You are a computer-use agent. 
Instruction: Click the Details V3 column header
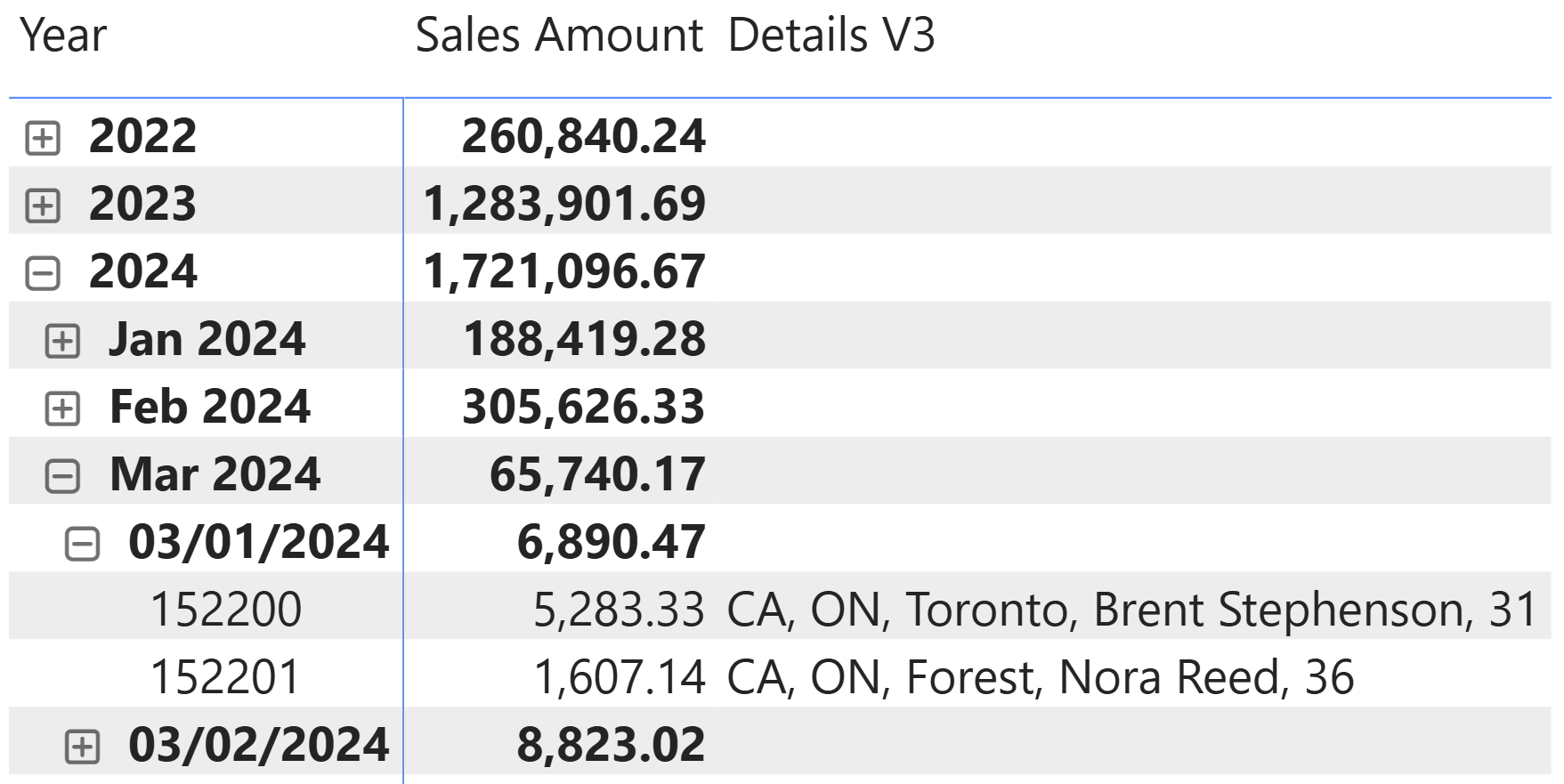coord(831,36)
